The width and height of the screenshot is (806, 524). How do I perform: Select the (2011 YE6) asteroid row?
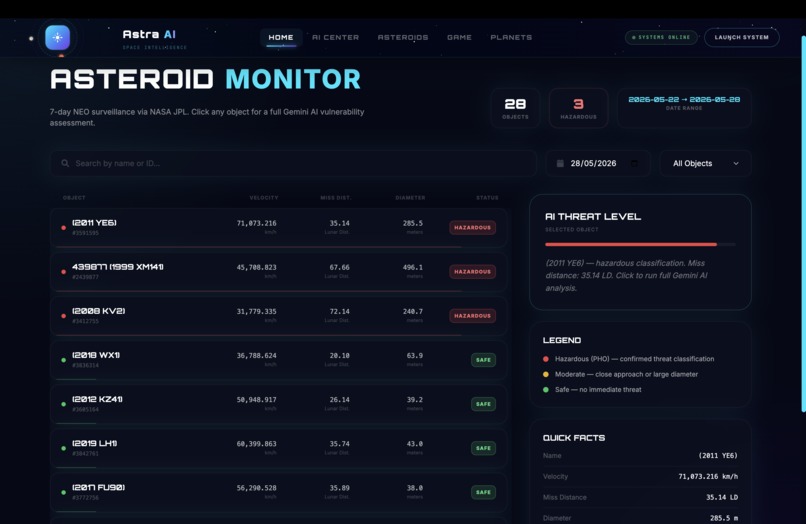coord(279,227)
